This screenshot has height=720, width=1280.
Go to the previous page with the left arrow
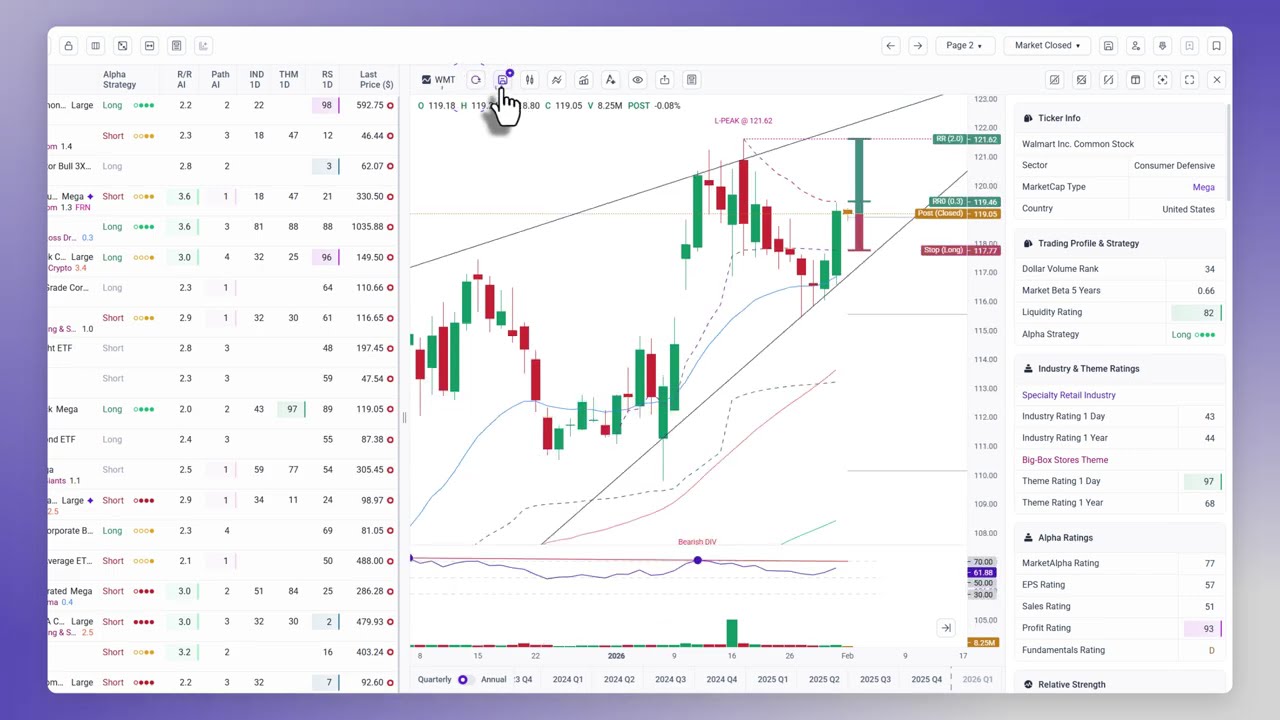tap(890, 45)
